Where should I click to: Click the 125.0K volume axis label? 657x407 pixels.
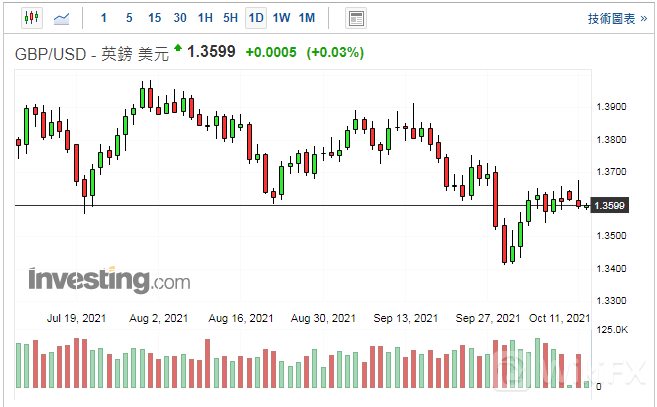coord(612,329)
